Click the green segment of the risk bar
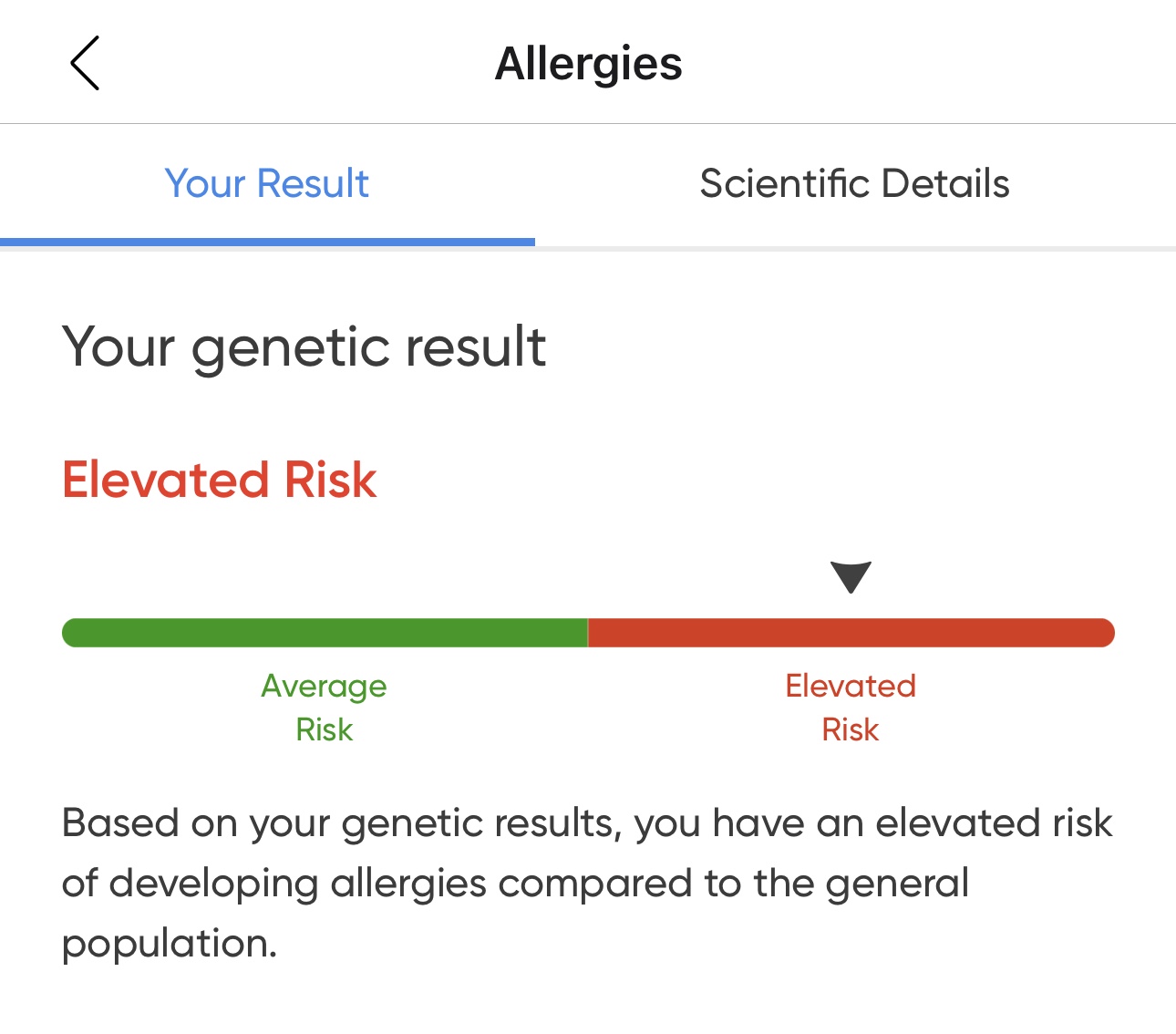 325,633
